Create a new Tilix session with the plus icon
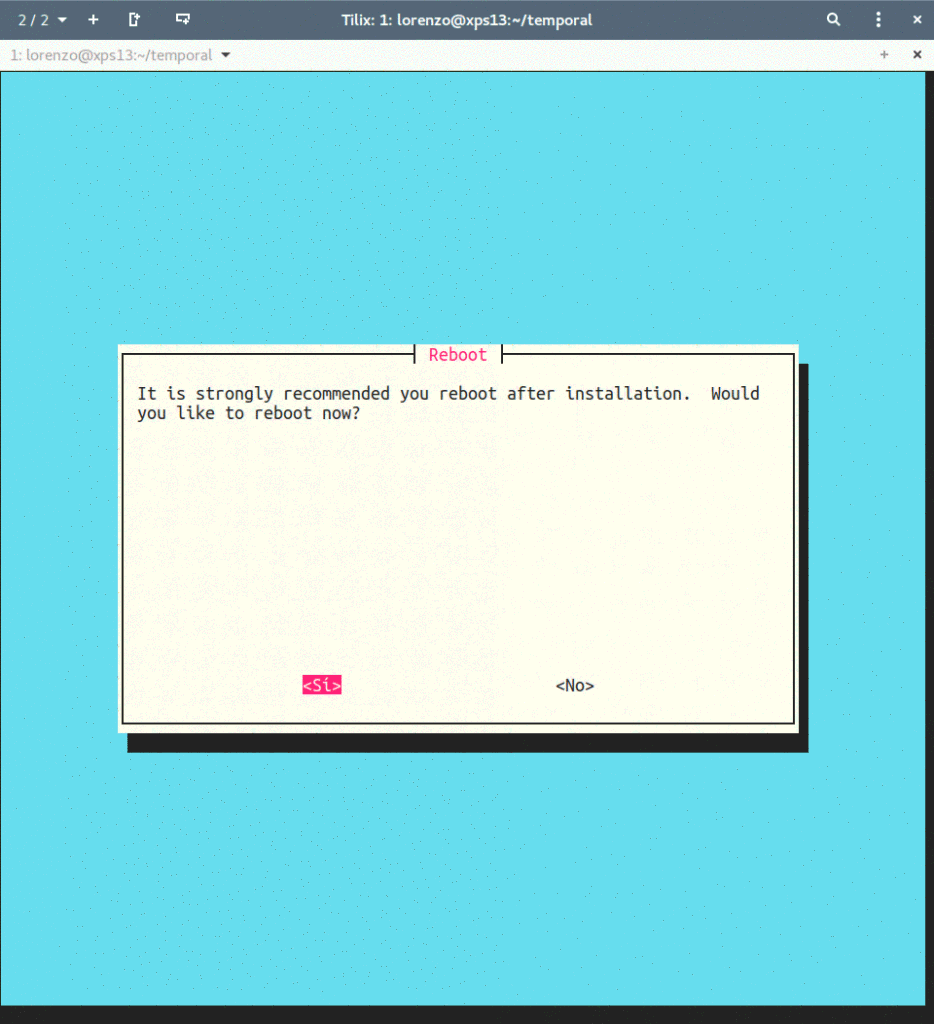 tap(93, 19)
